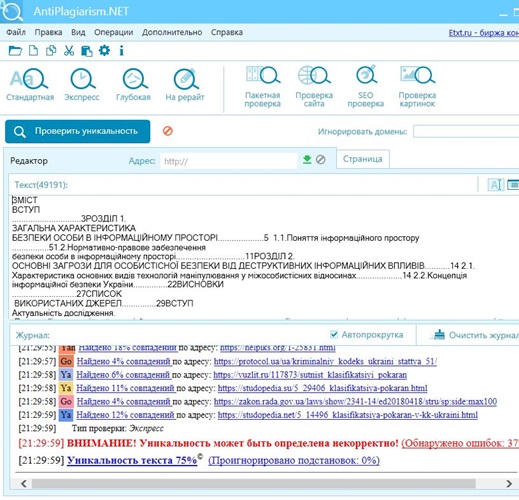
Task: Open SEO проверка
Action: coord(366,87)
